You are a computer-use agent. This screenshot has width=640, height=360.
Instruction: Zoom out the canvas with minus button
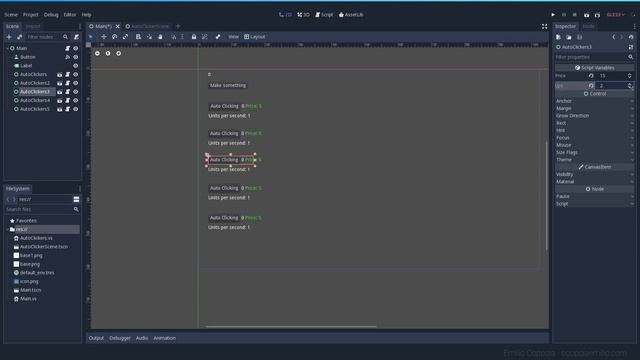97,53
